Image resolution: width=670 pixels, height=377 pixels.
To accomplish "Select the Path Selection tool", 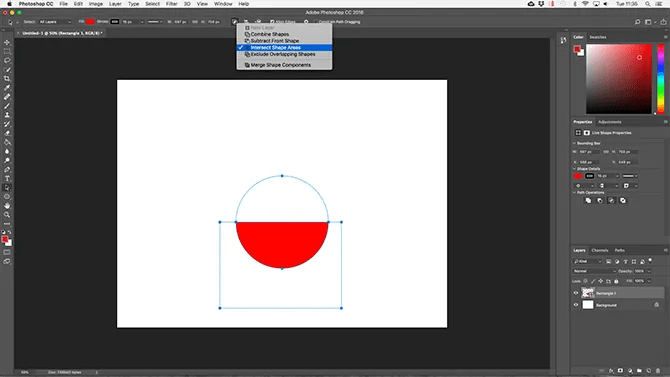I will click(7, 188).
